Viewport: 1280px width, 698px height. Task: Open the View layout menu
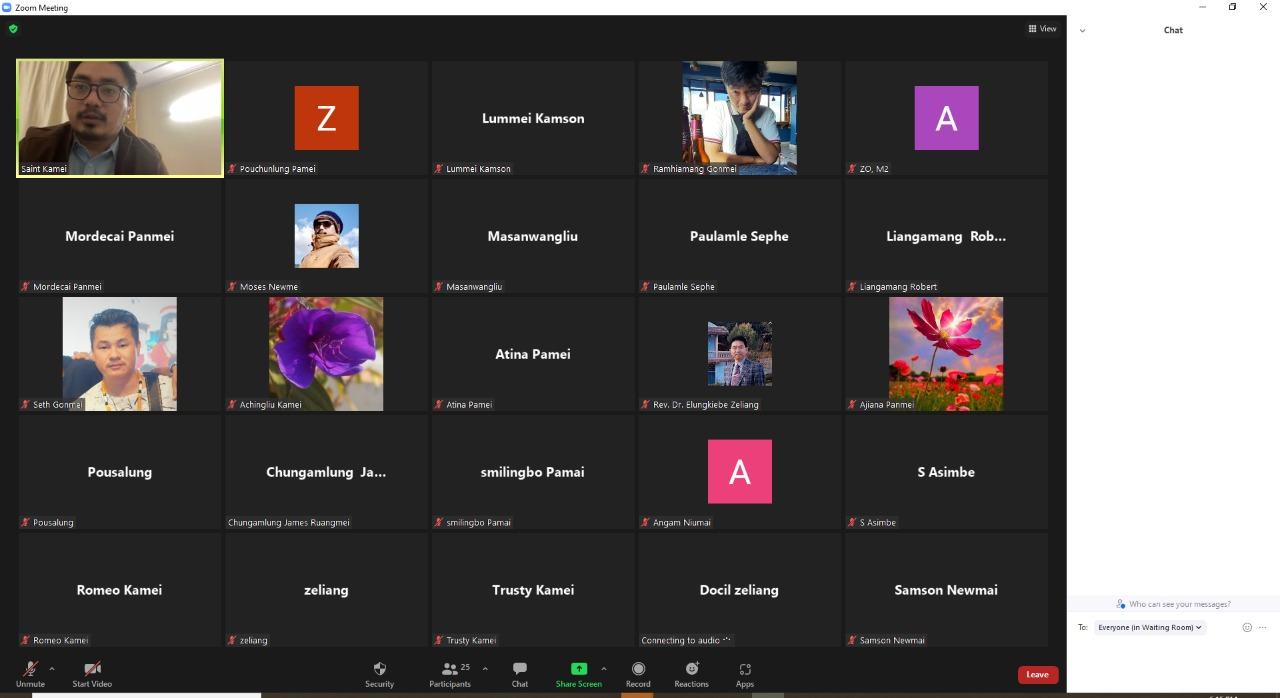[x=1042, y=29]
